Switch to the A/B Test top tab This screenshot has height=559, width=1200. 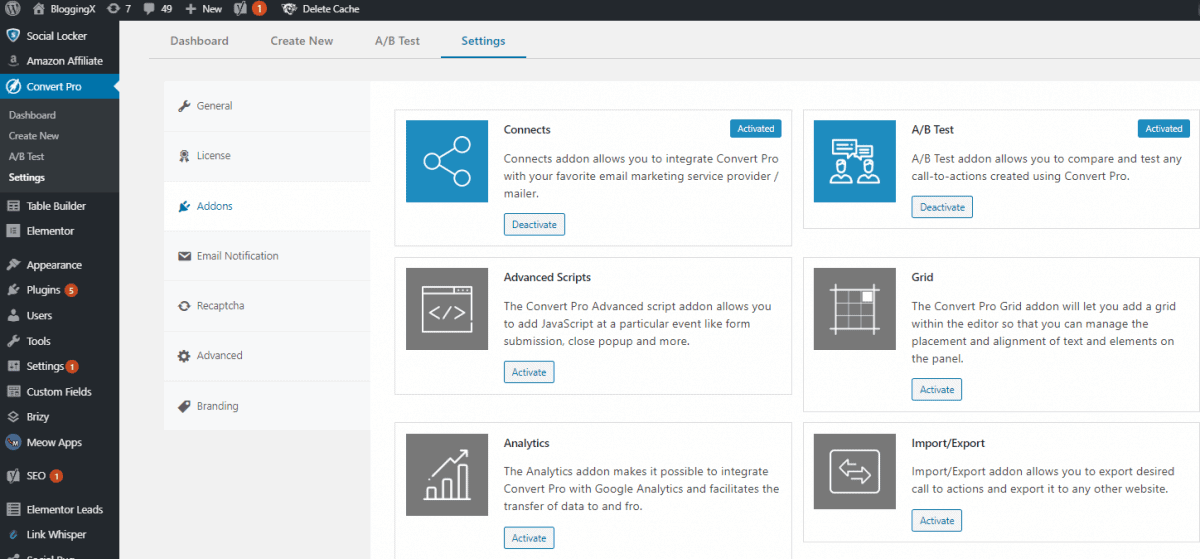397,41
